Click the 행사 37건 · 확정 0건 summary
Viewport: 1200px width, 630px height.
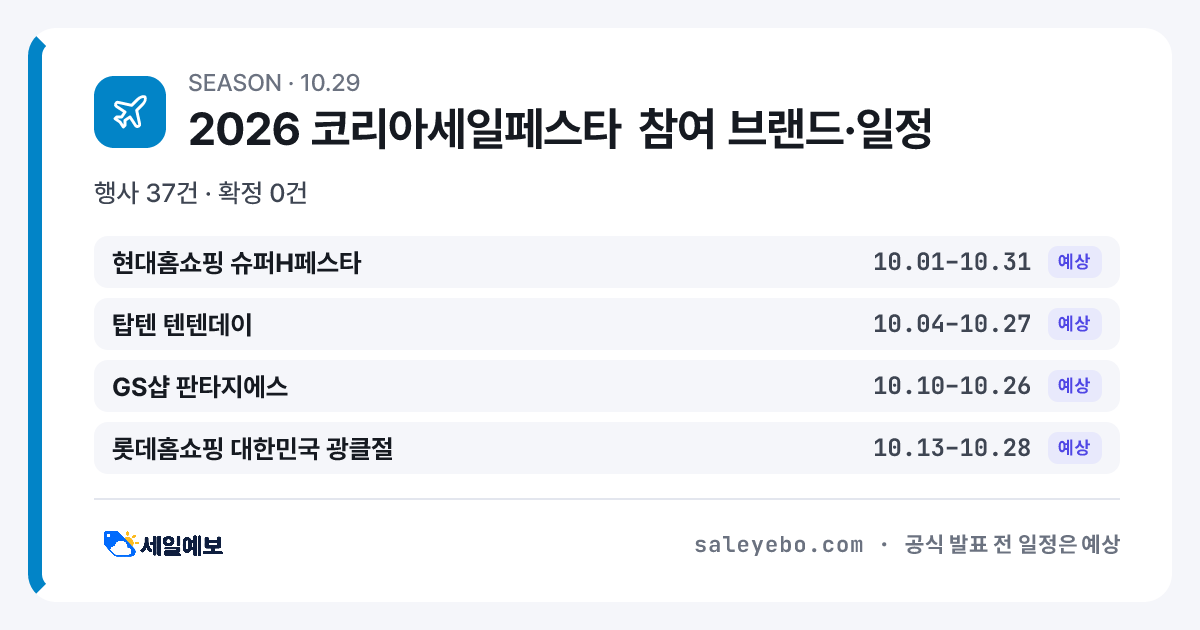[x=200, y=193]
